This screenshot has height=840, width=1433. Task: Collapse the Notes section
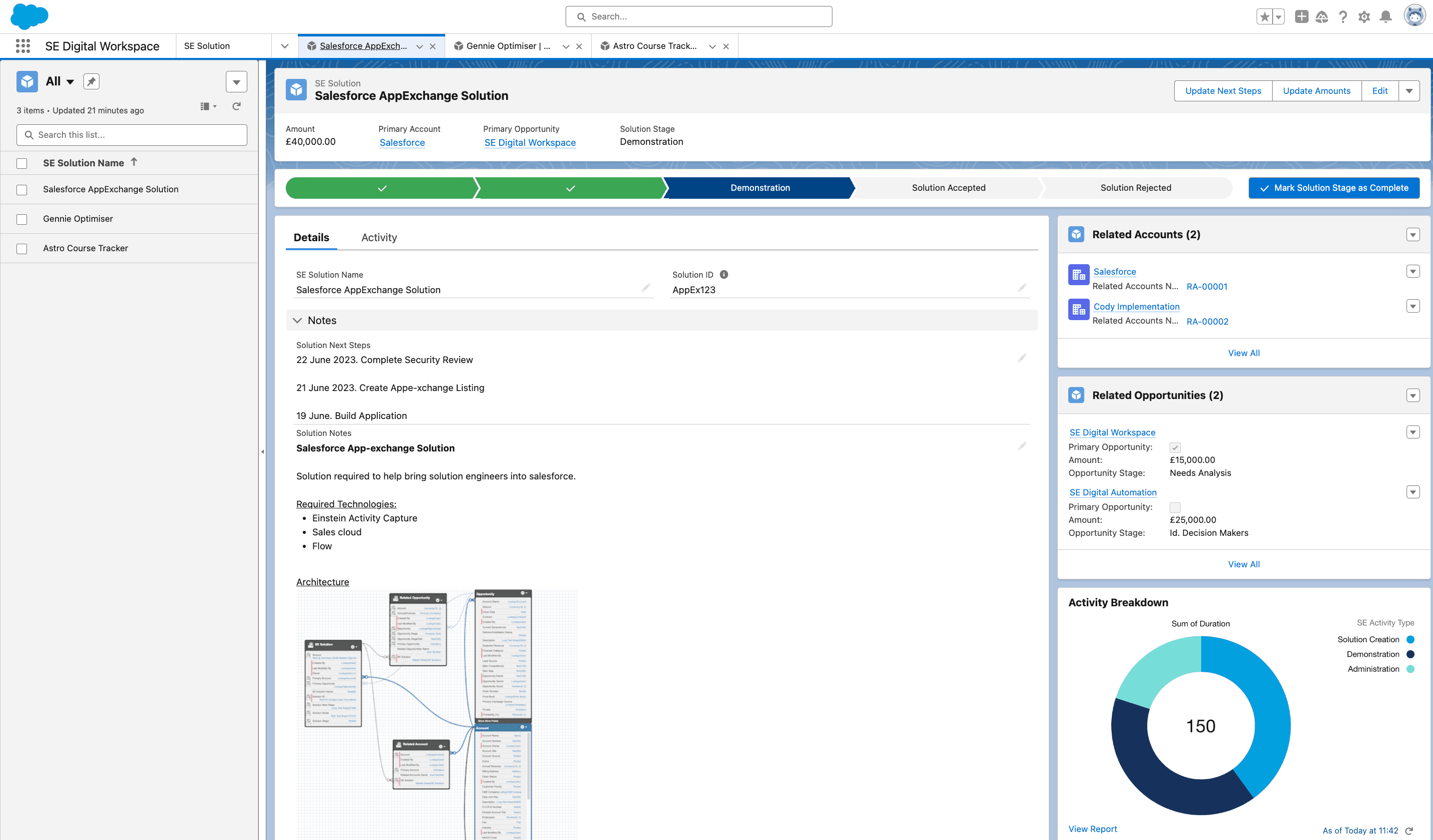click(297, 321)
